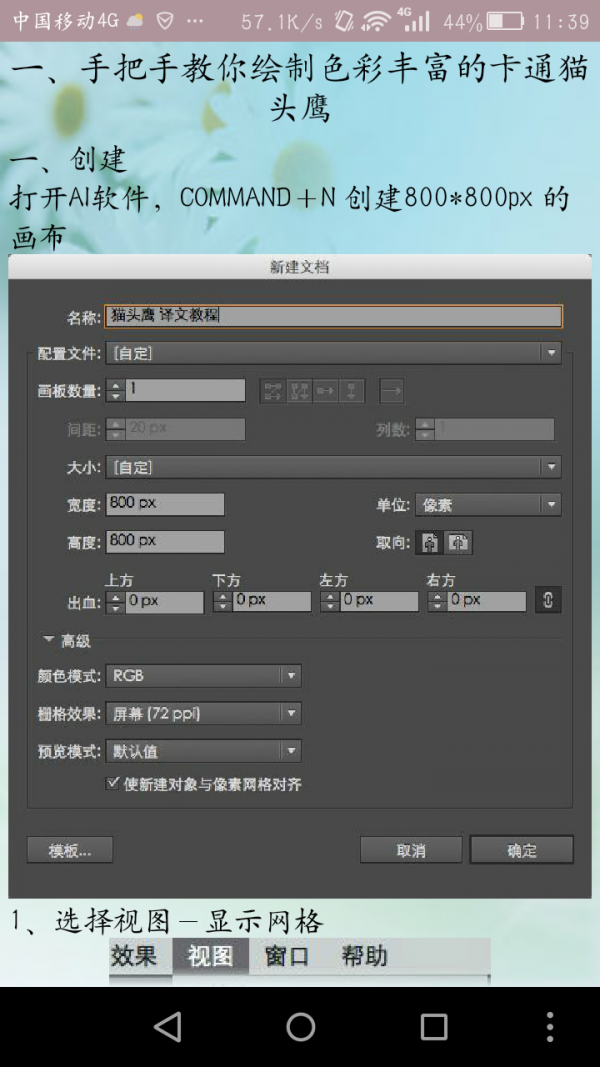Image resolution: width=600 pixels, height=1067 pixels.
Task: Open the 大小 size dropdown
Action: pyautogui.click(x=333, y=467)
